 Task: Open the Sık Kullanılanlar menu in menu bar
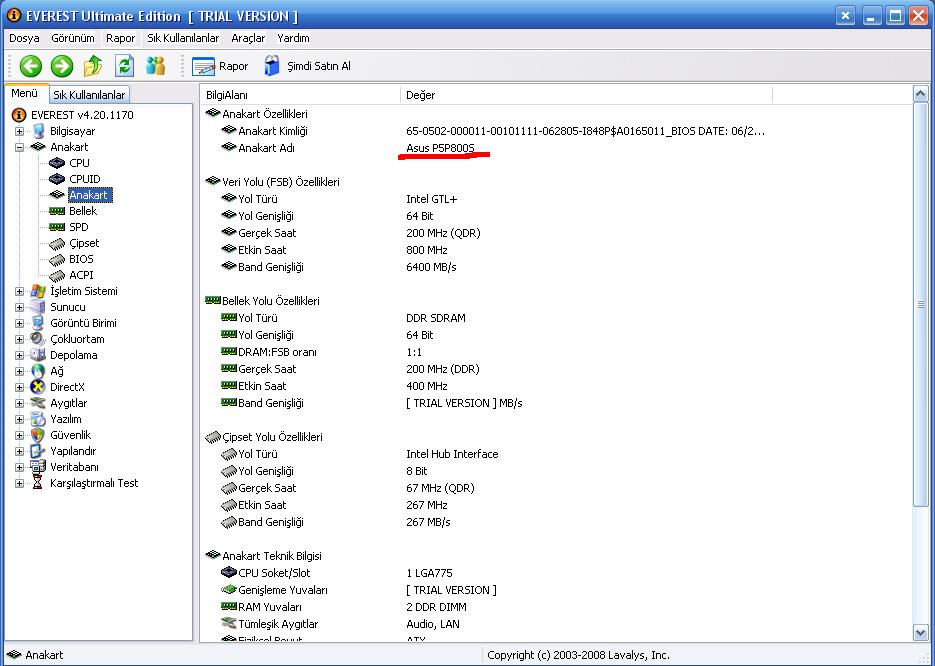[x=183, y=38]
